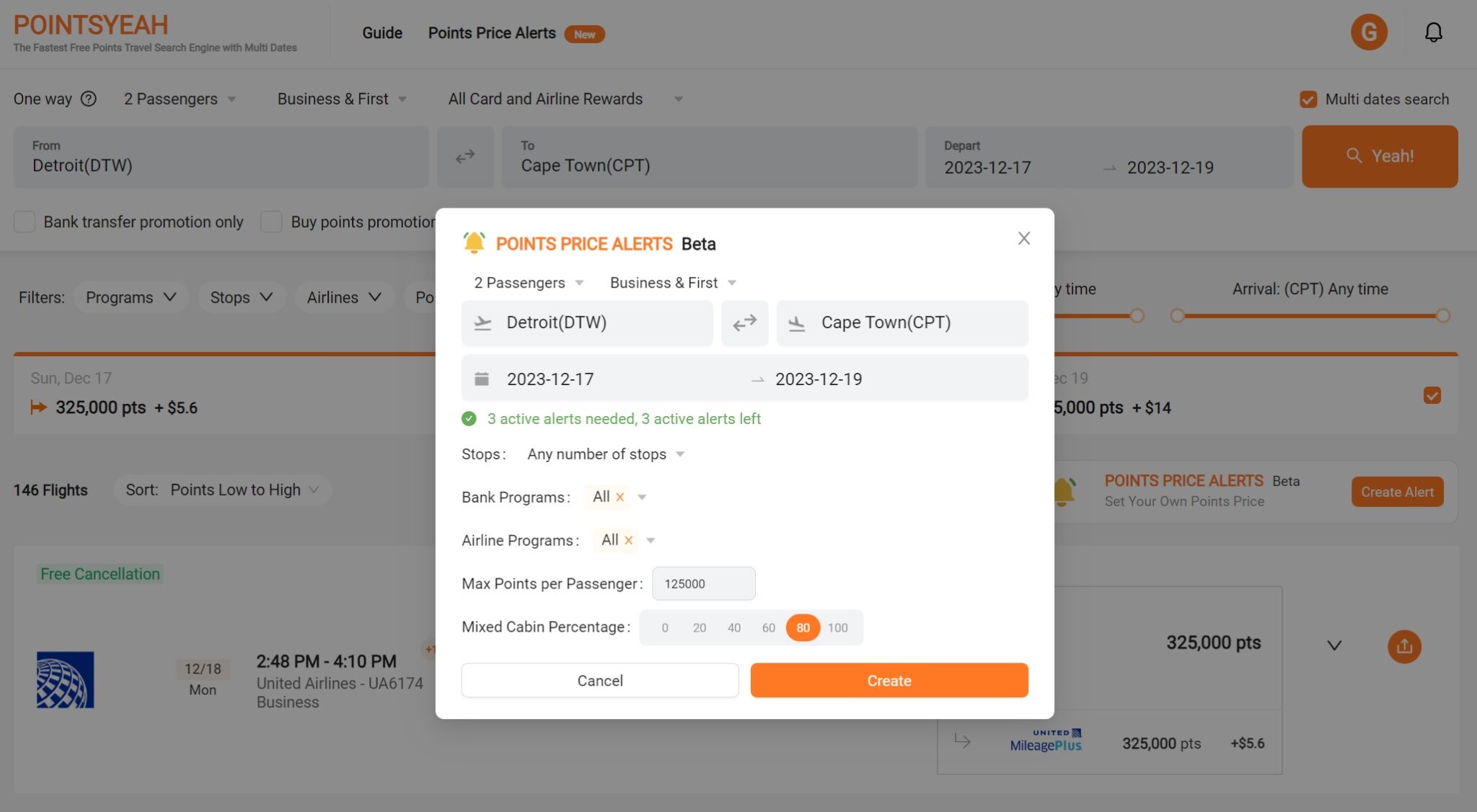
Task: Click the Max Points per Passenger input field
Action: coord(703,583)
